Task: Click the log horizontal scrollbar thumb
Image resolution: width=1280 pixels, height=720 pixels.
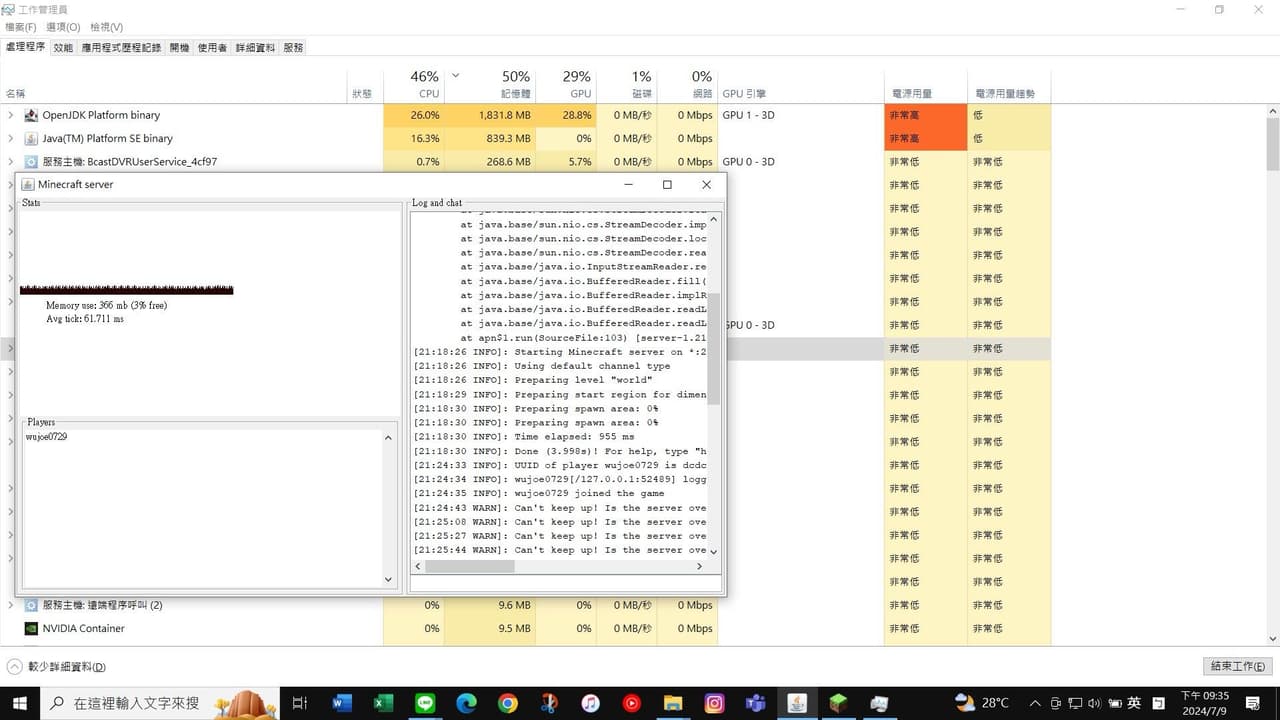Action: pyautogui.click(x=470, y=566)
